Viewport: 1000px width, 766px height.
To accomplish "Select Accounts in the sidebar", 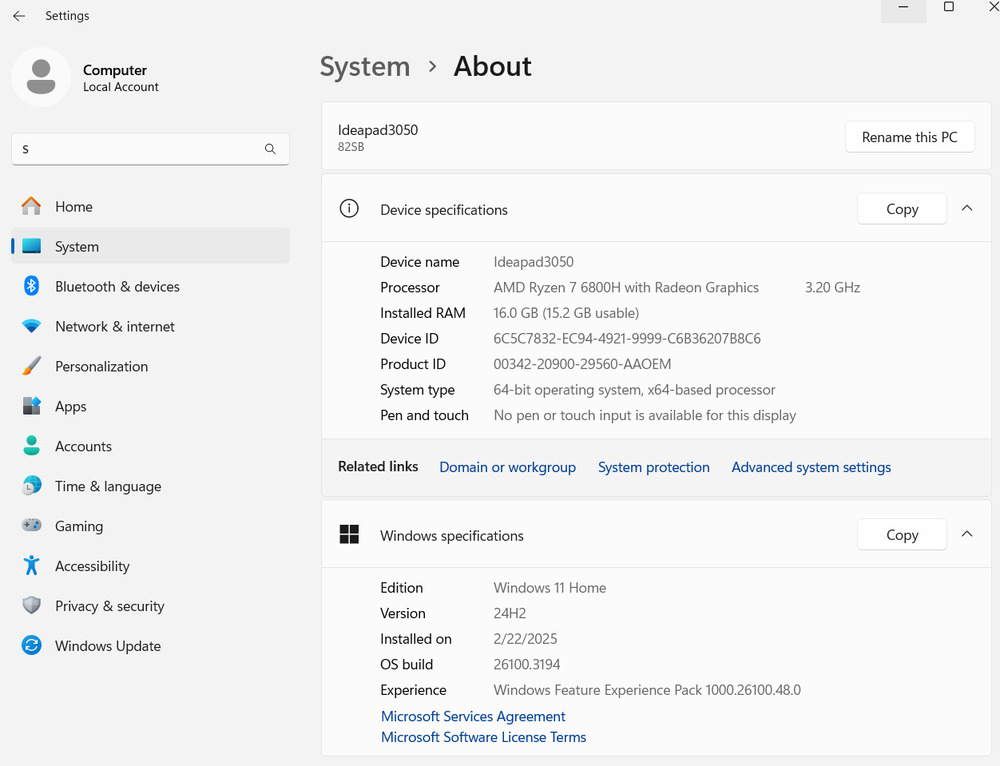I will pos(151,446).
